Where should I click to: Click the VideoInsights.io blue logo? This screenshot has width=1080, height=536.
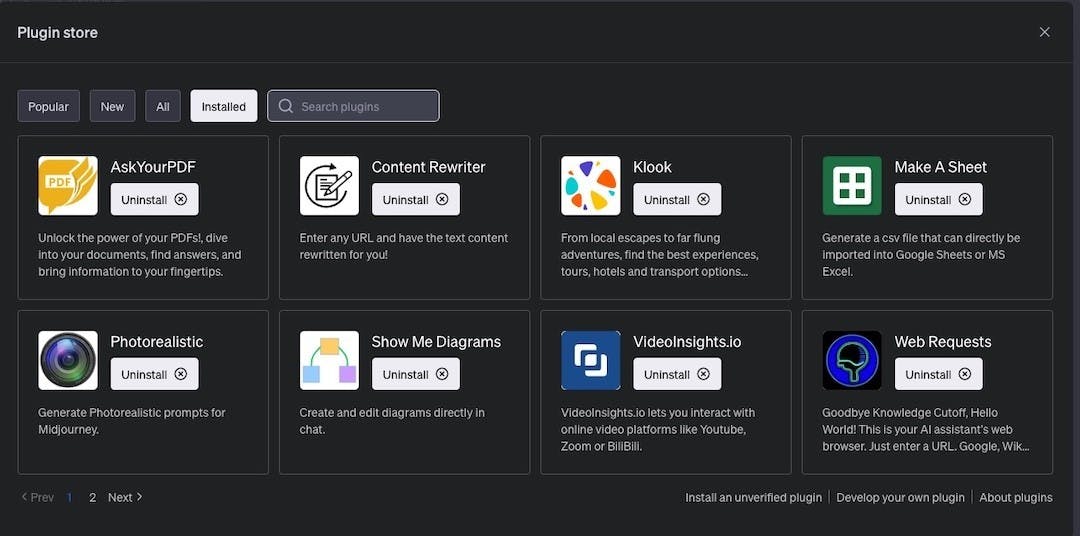[591, 360]
